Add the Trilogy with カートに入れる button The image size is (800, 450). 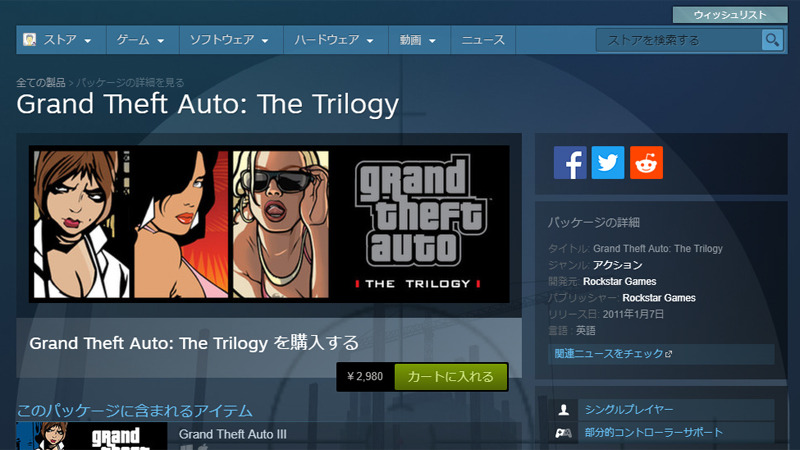pyautogui.click(x=451, y=377)
